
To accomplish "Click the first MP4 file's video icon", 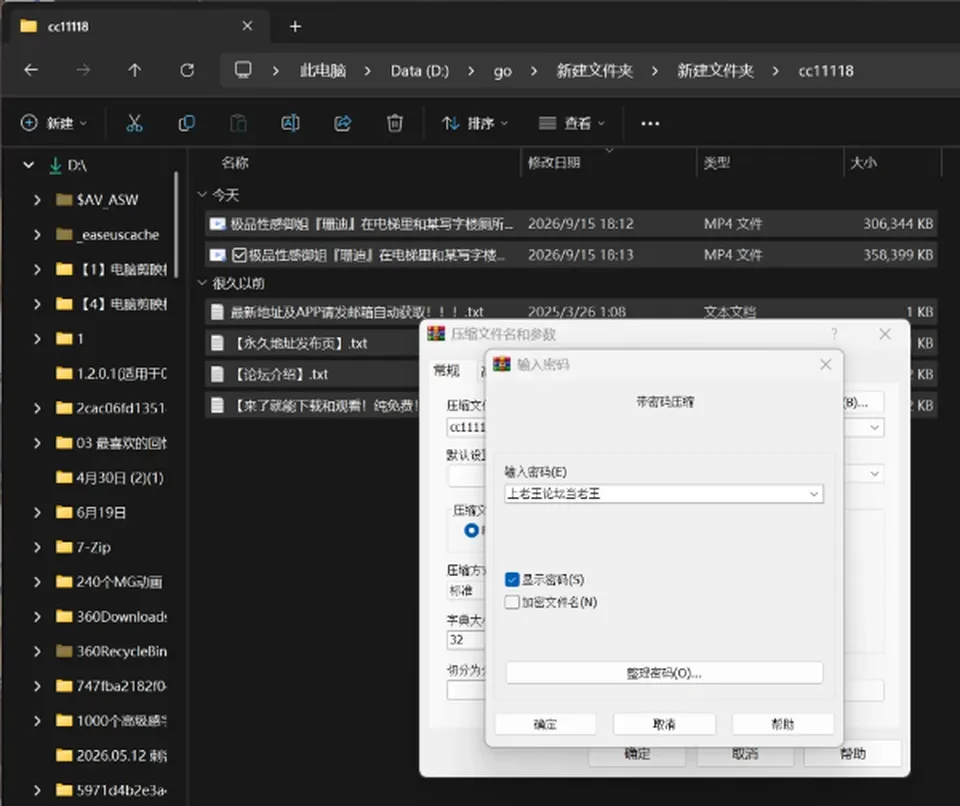I will (x=217, y=224).
